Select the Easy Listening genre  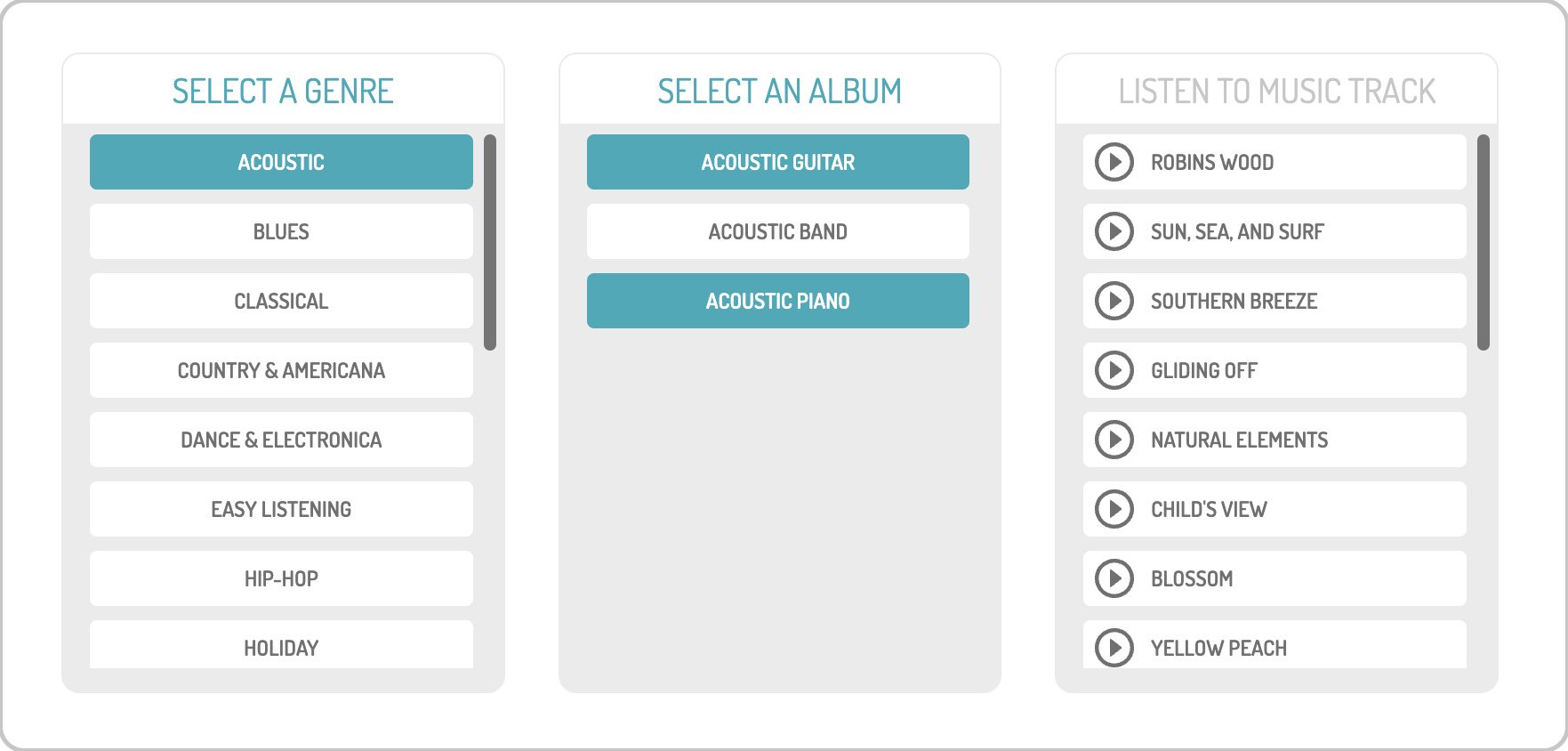coord(280,509)
